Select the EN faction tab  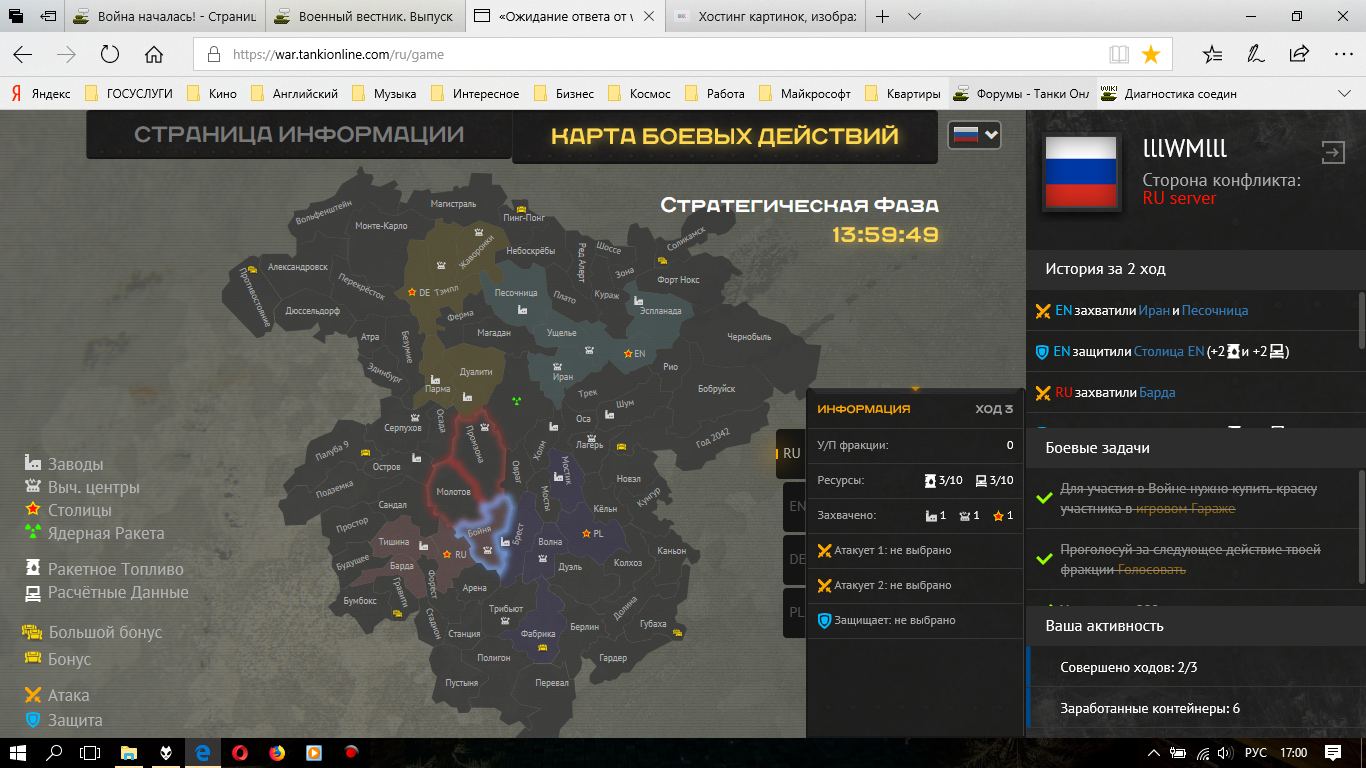796,506
